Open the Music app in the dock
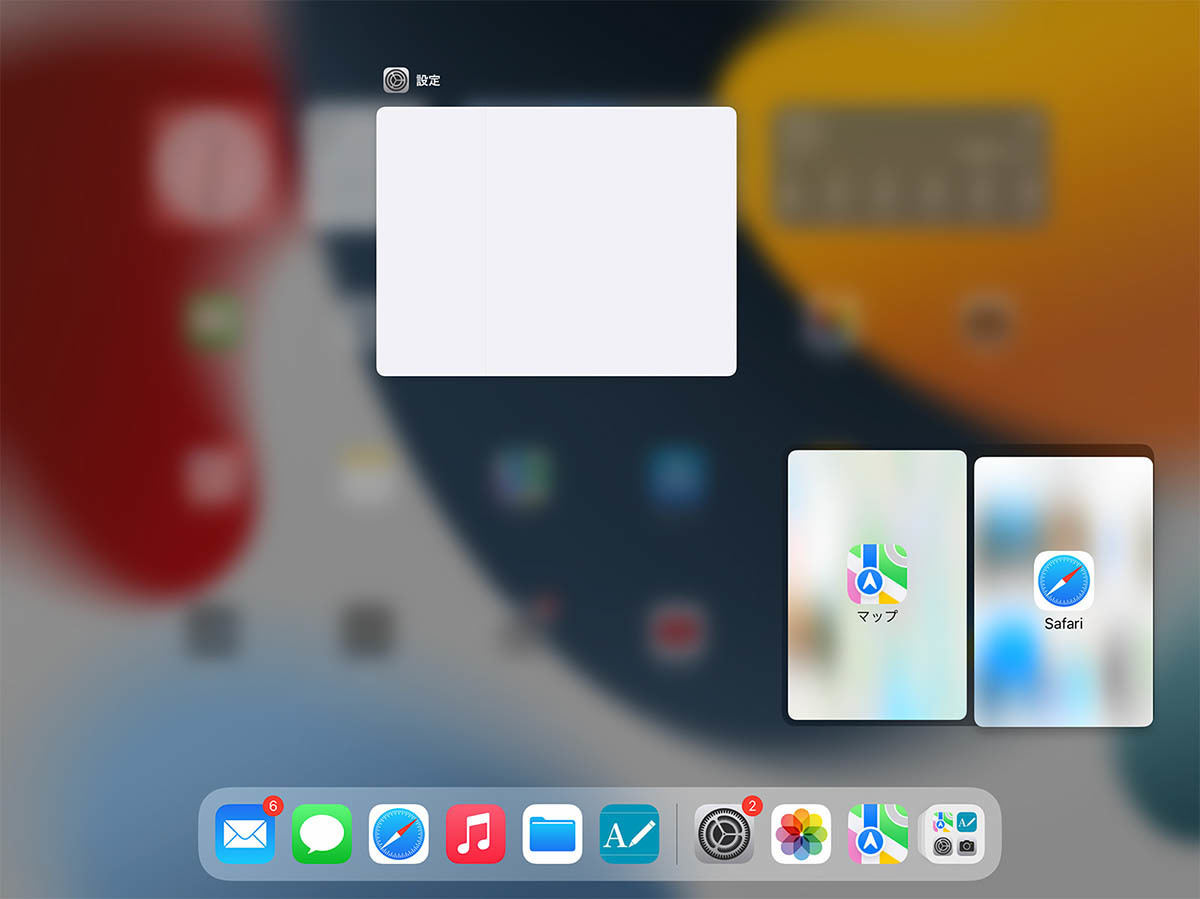This screenshot has height=899, width=1200. [476, 833]
